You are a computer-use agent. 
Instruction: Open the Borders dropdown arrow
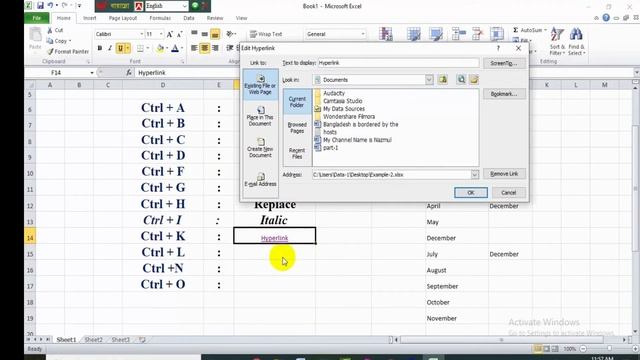point(147,48)
